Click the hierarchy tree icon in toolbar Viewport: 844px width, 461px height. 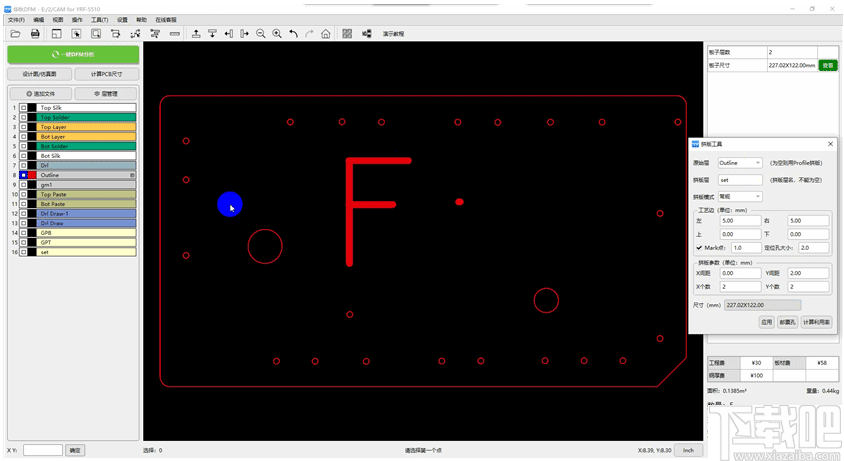pyautogui.click(x=367, y=34)
